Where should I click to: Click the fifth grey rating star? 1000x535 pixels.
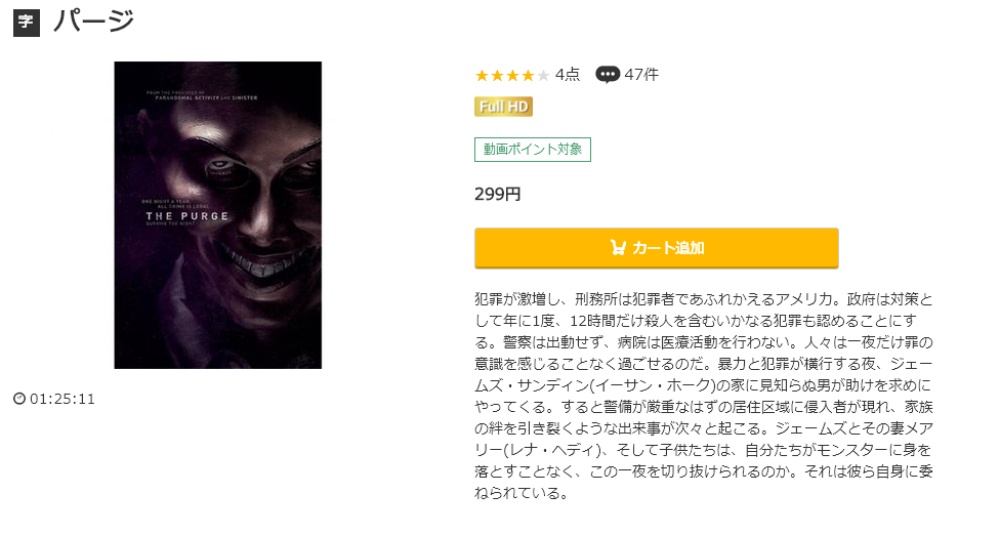543,76
